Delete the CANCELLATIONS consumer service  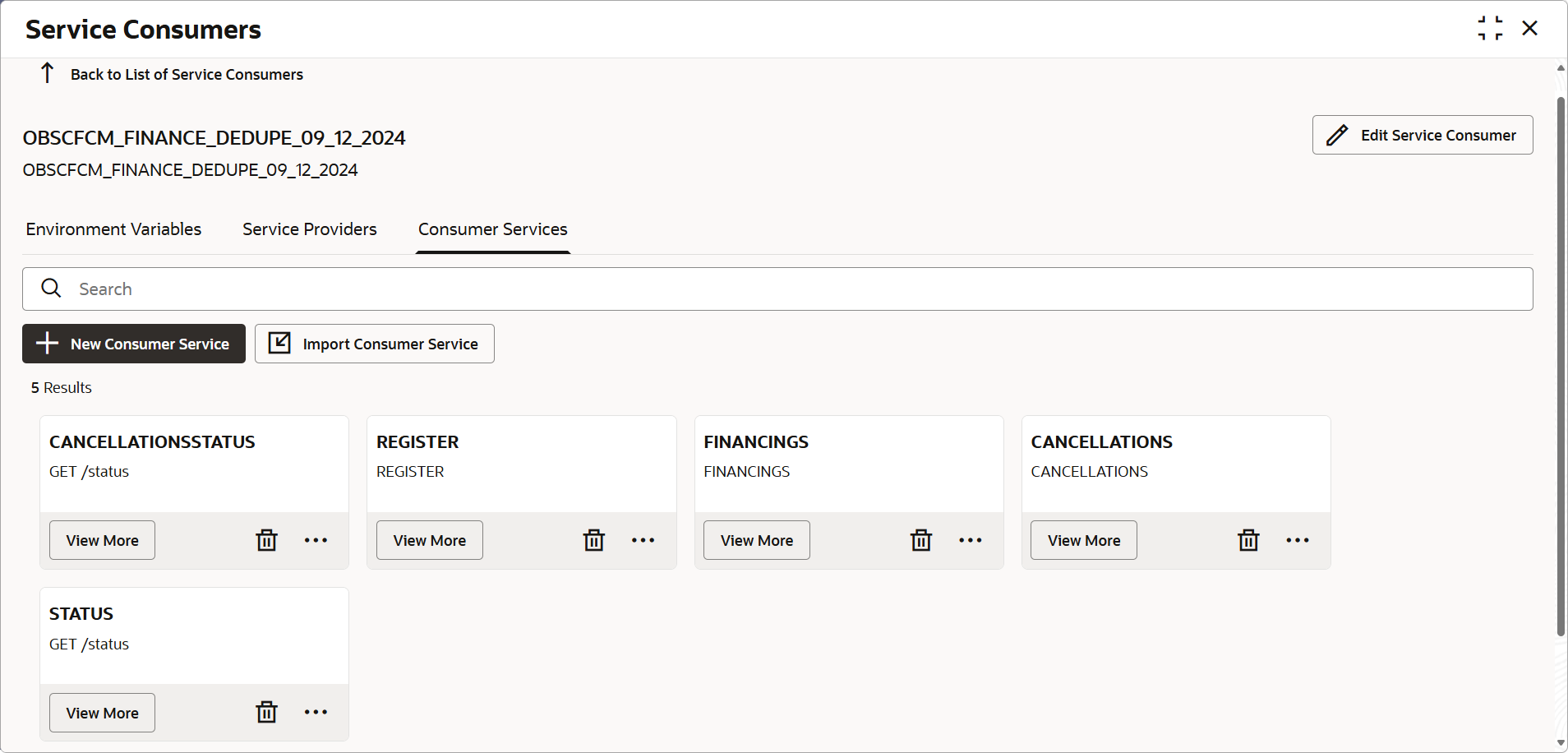coord(1248,540)
